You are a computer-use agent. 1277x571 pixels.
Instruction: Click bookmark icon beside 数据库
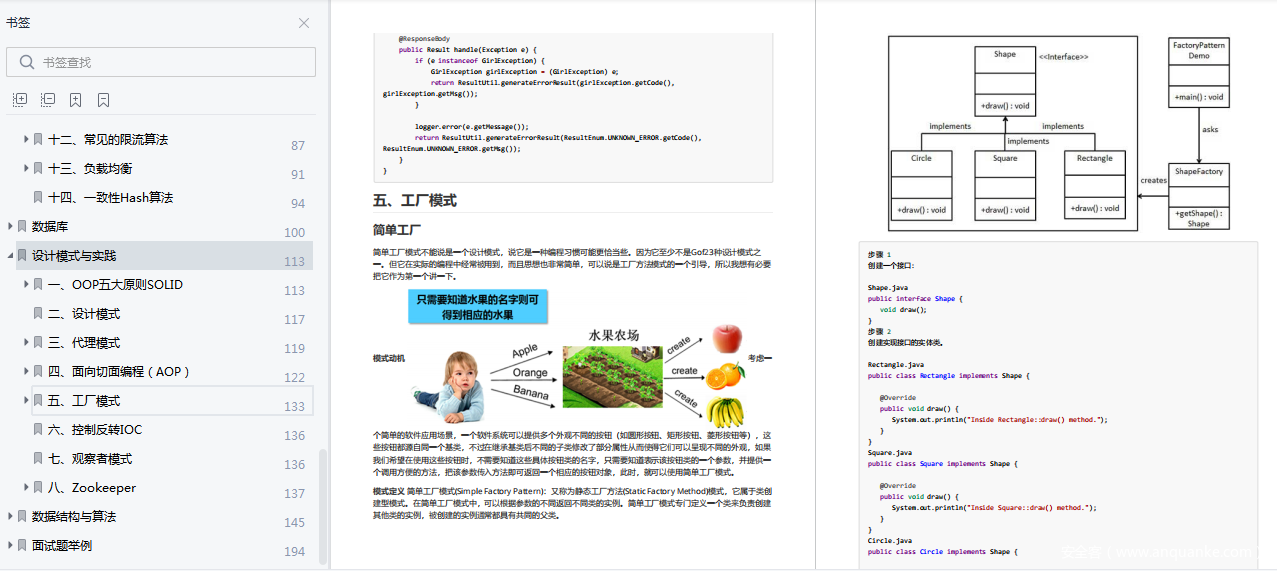[x=22, y=226]
